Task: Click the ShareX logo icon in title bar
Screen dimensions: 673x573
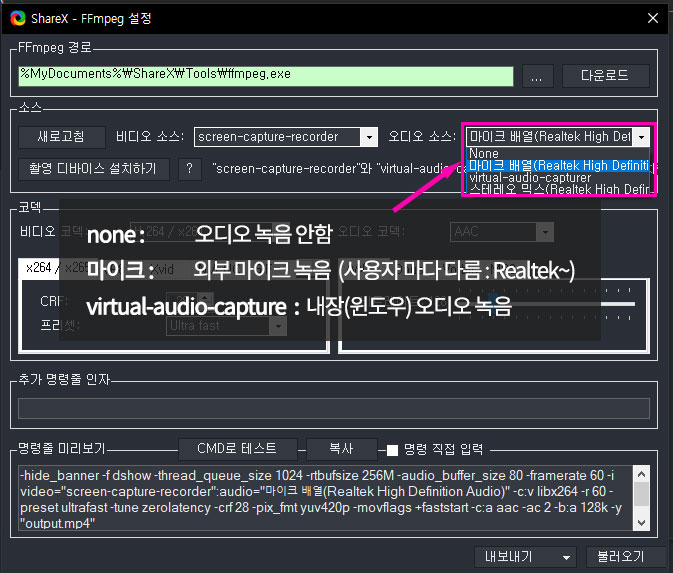Action: [x=18, y=18]
